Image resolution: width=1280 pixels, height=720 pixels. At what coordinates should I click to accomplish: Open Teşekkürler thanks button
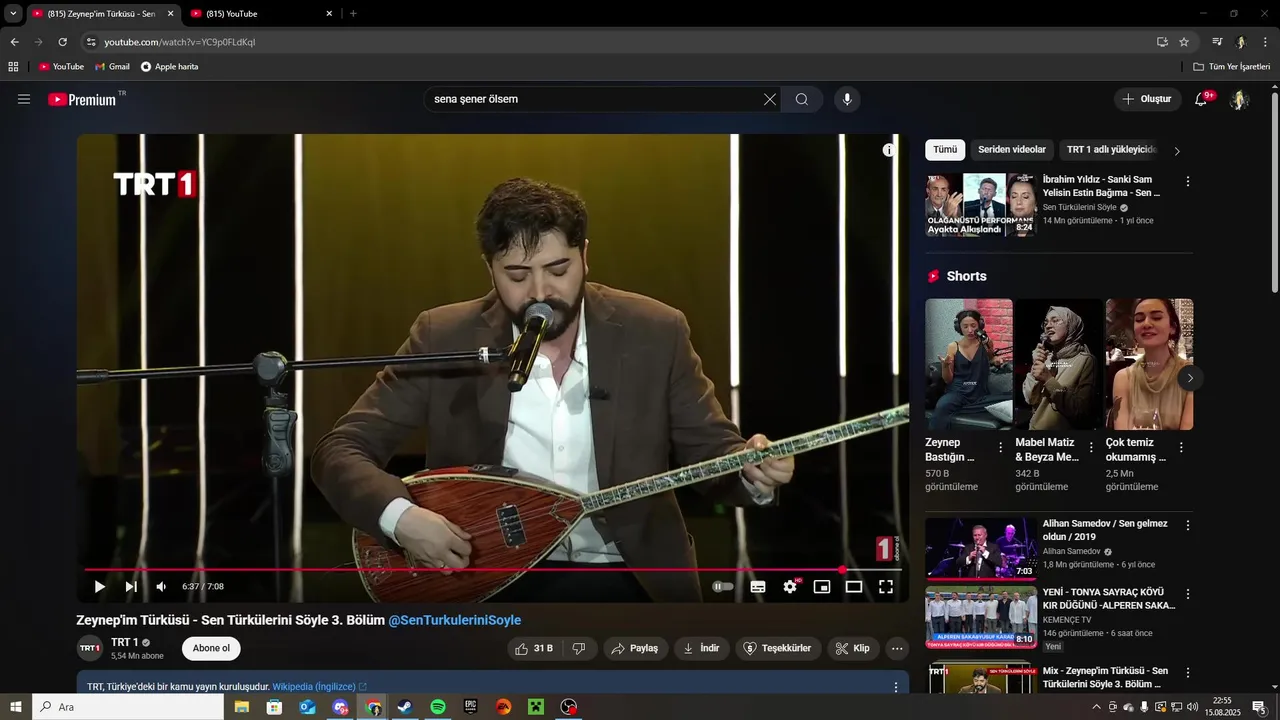(778, 648)
